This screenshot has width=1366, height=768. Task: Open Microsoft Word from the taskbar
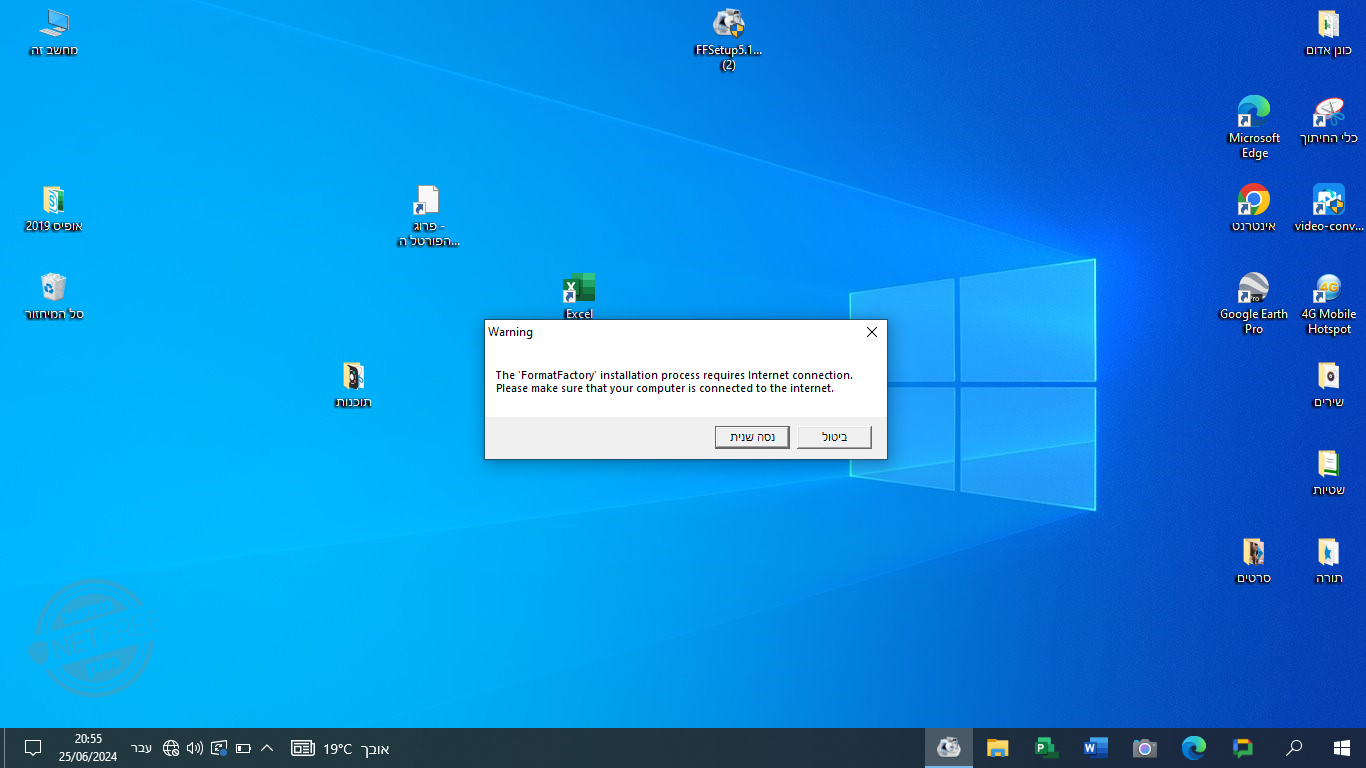1096,748
